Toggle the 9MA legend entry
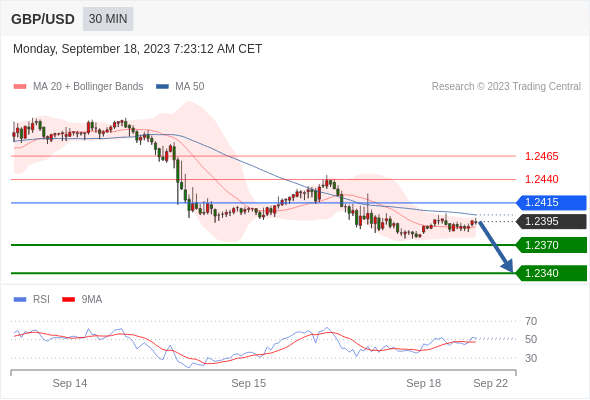Image resolution: width=590 pixels, height=400 pixels. coord(82,300)
